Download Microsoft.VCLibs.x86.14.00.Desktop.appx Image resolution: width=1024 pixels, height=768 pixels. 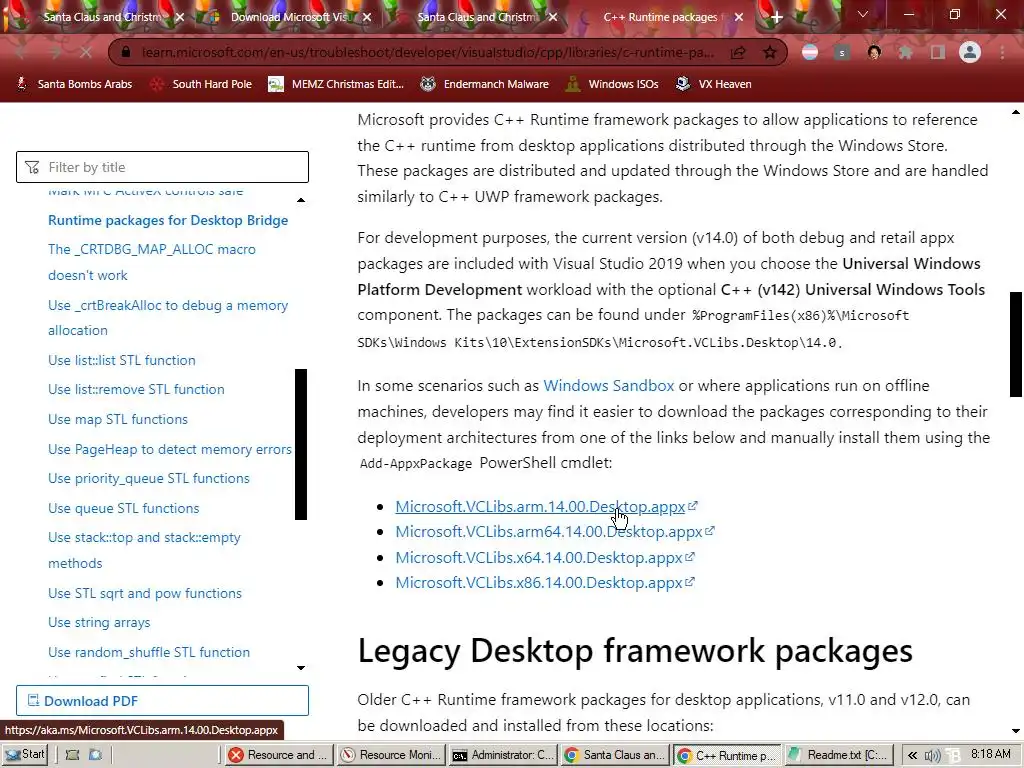545,583
